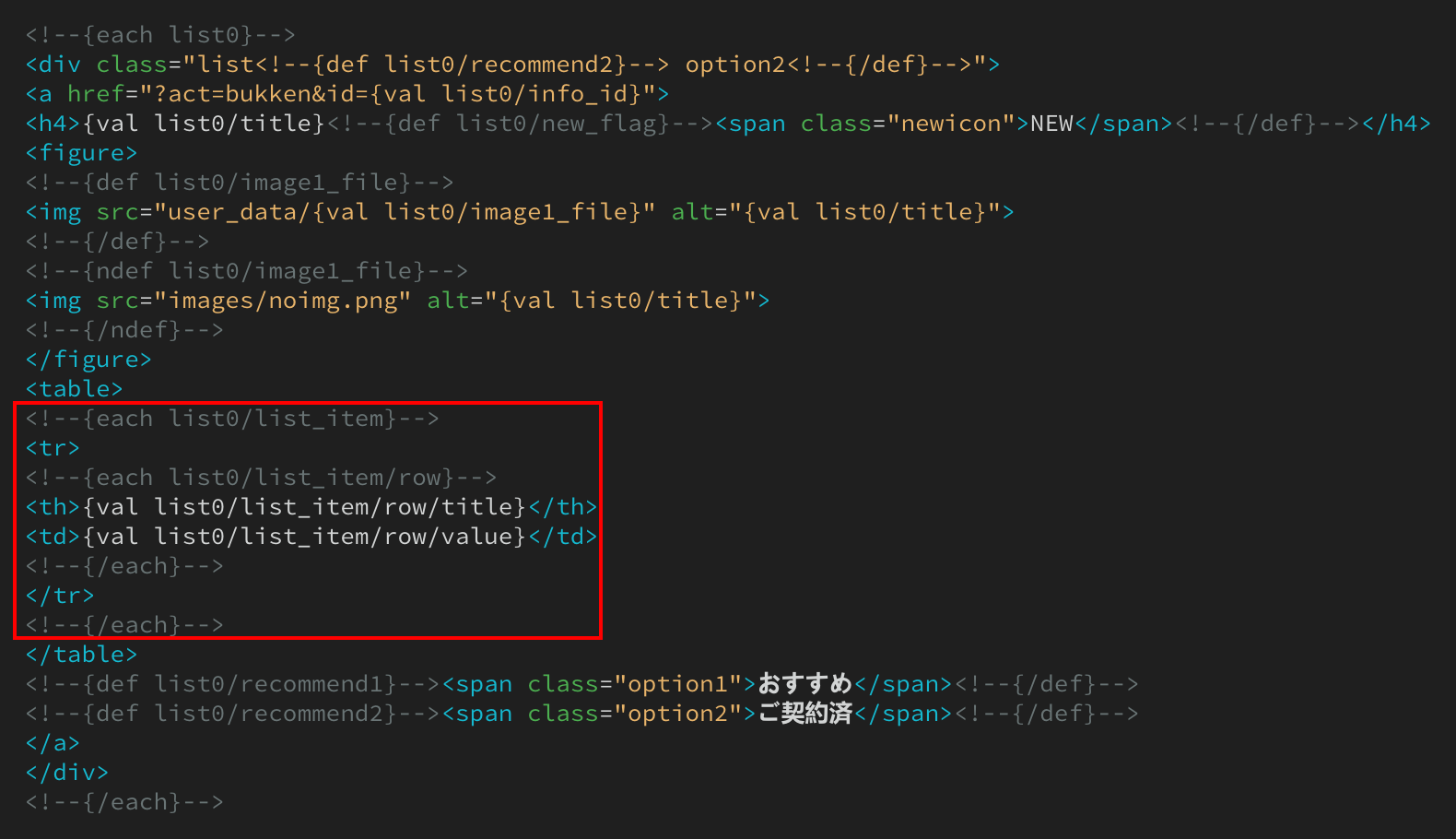
Task: Click the th row/title line
Action: click(311, 507)
